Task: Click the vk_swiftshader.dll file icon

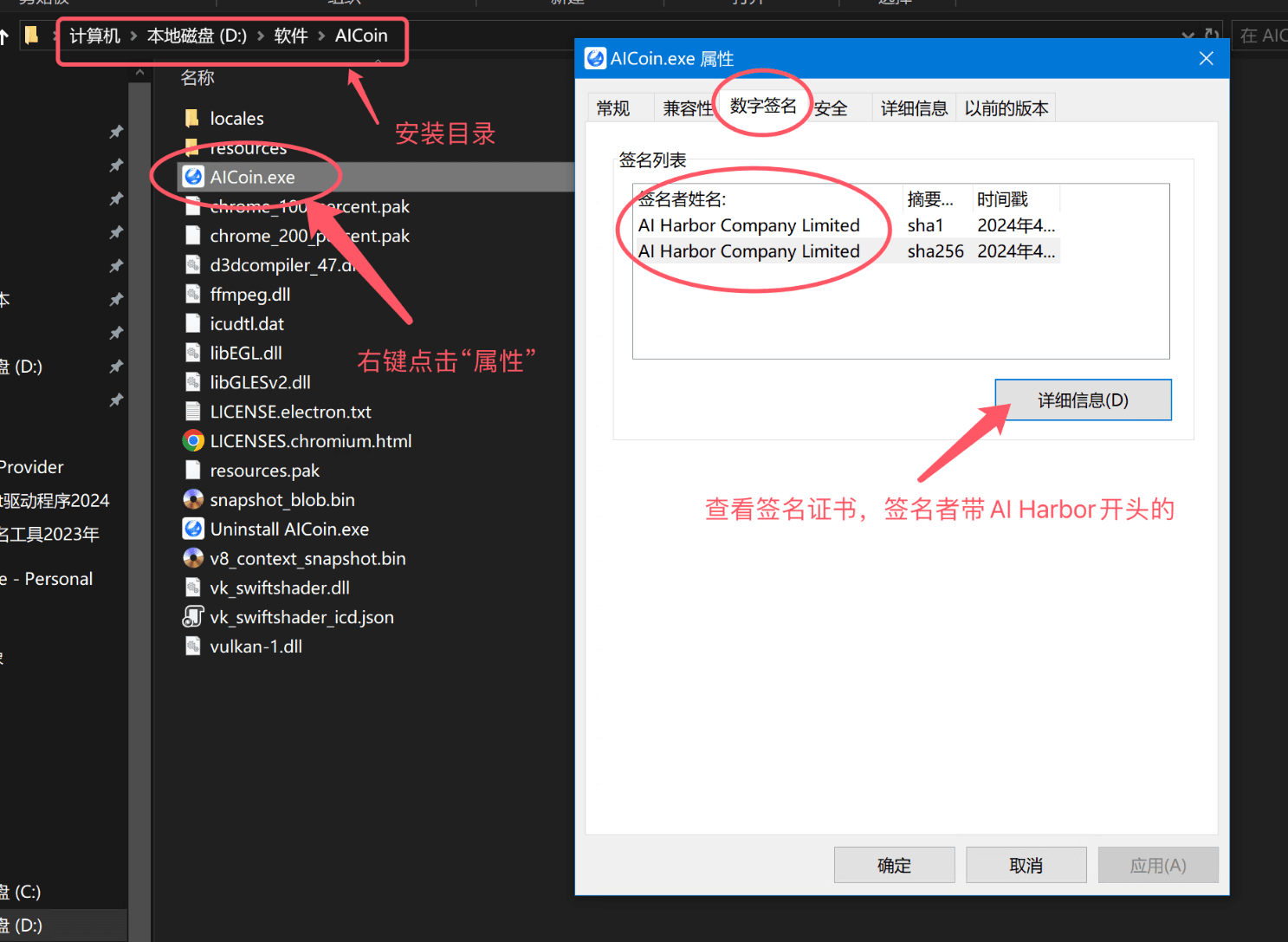Action: (x=193, y=588)
